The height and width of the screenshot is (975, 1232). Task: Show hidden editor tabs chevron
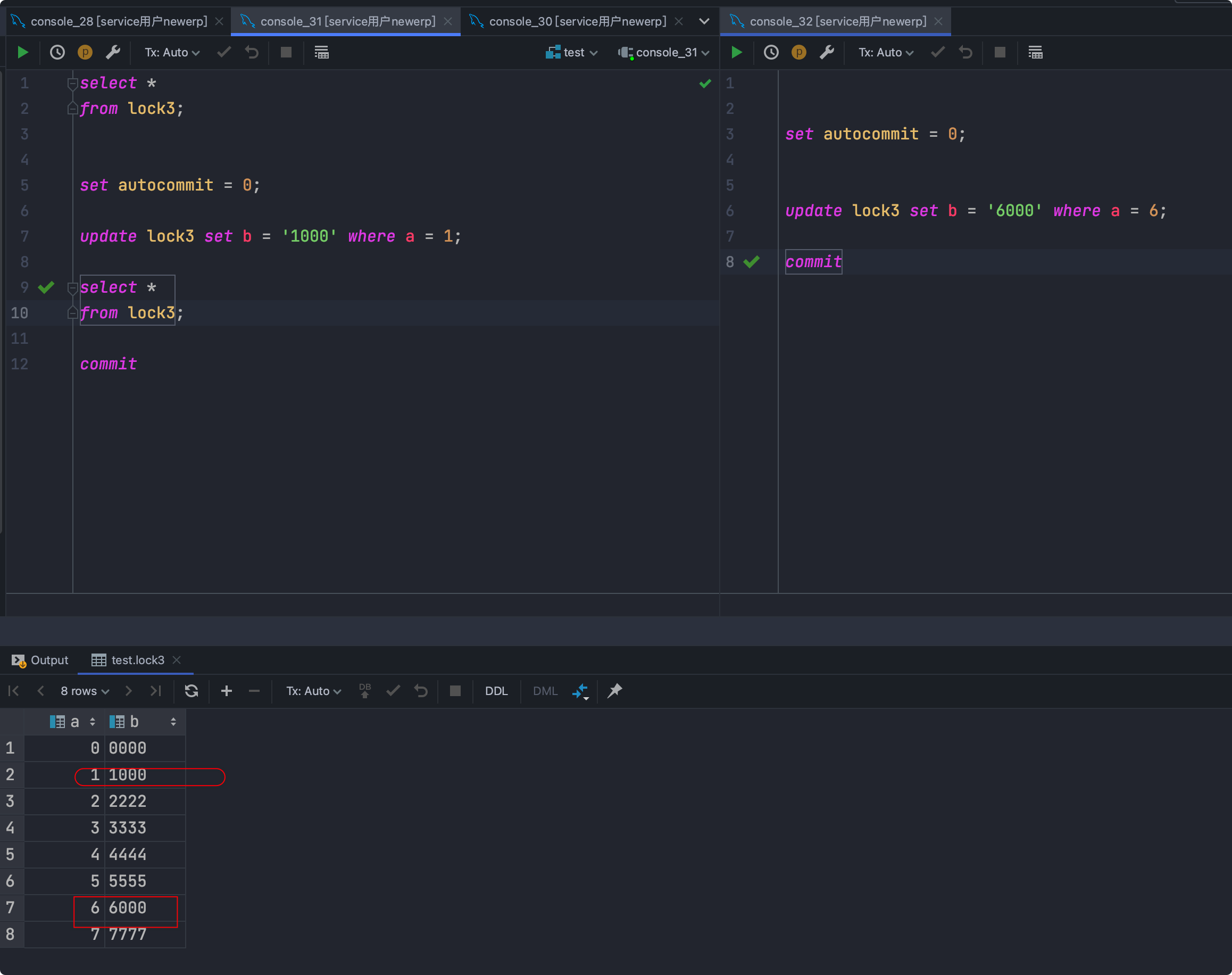(x=704, y=22)
